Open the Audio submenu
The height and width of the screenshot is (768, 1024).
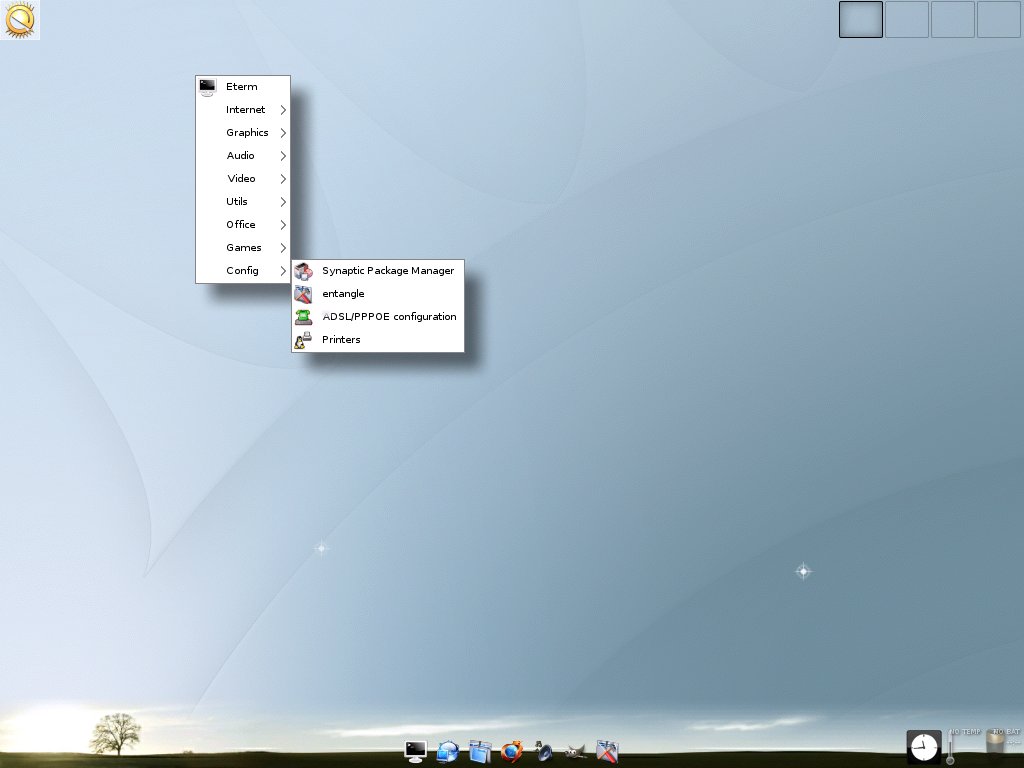point(243,155)
